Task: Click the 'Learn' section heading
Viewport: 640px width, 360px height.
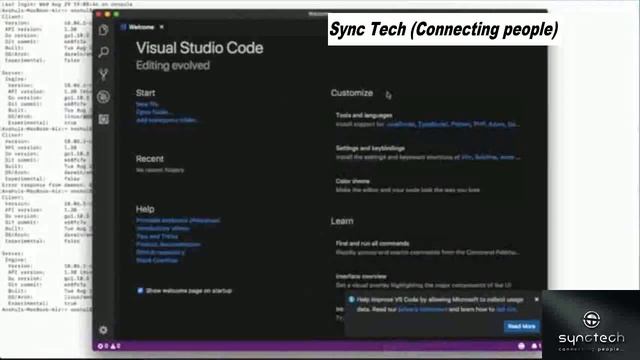Action: tap(342, 221)
